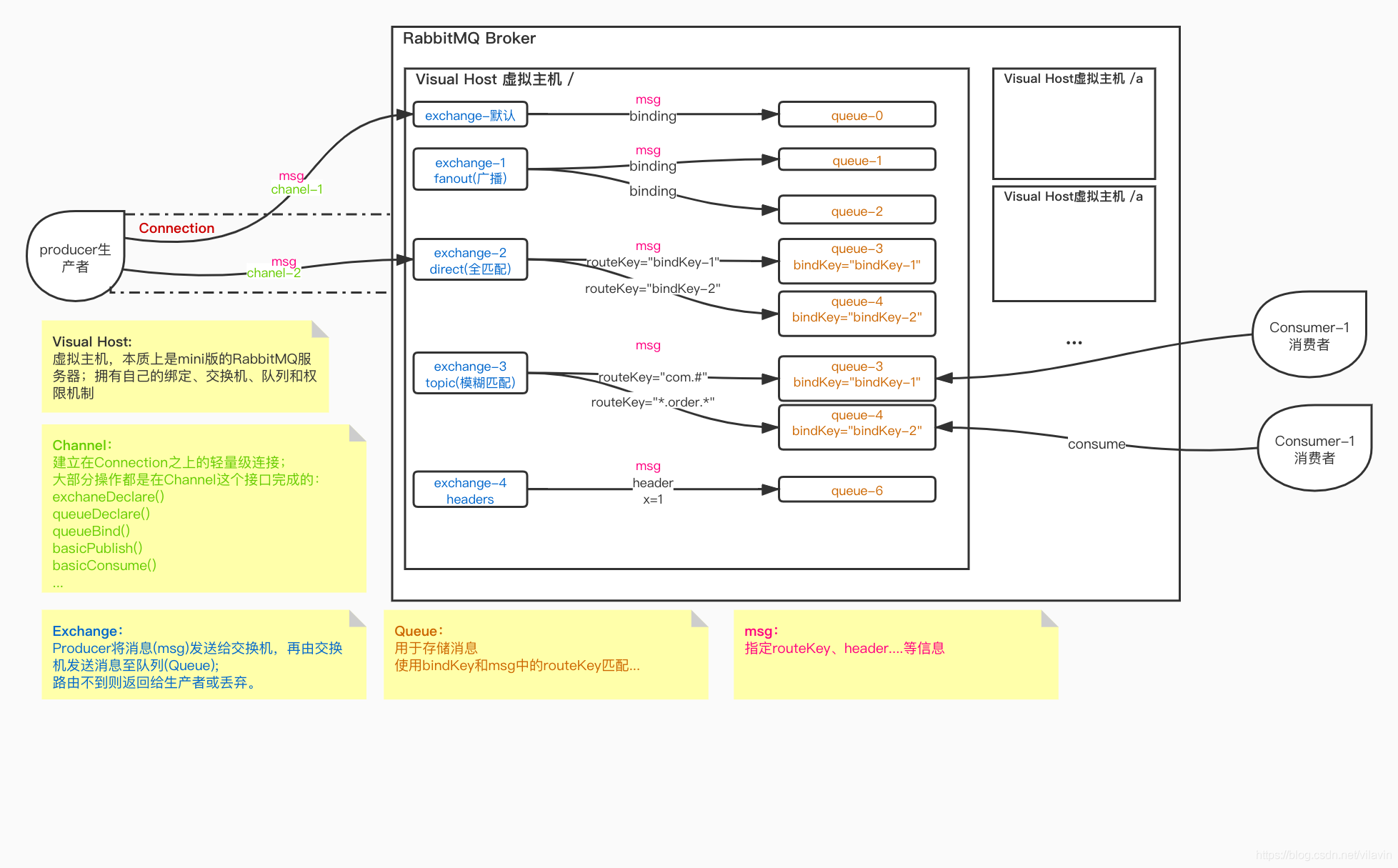
Task: Click the basicPublish() line
Action: coord(97,548)
